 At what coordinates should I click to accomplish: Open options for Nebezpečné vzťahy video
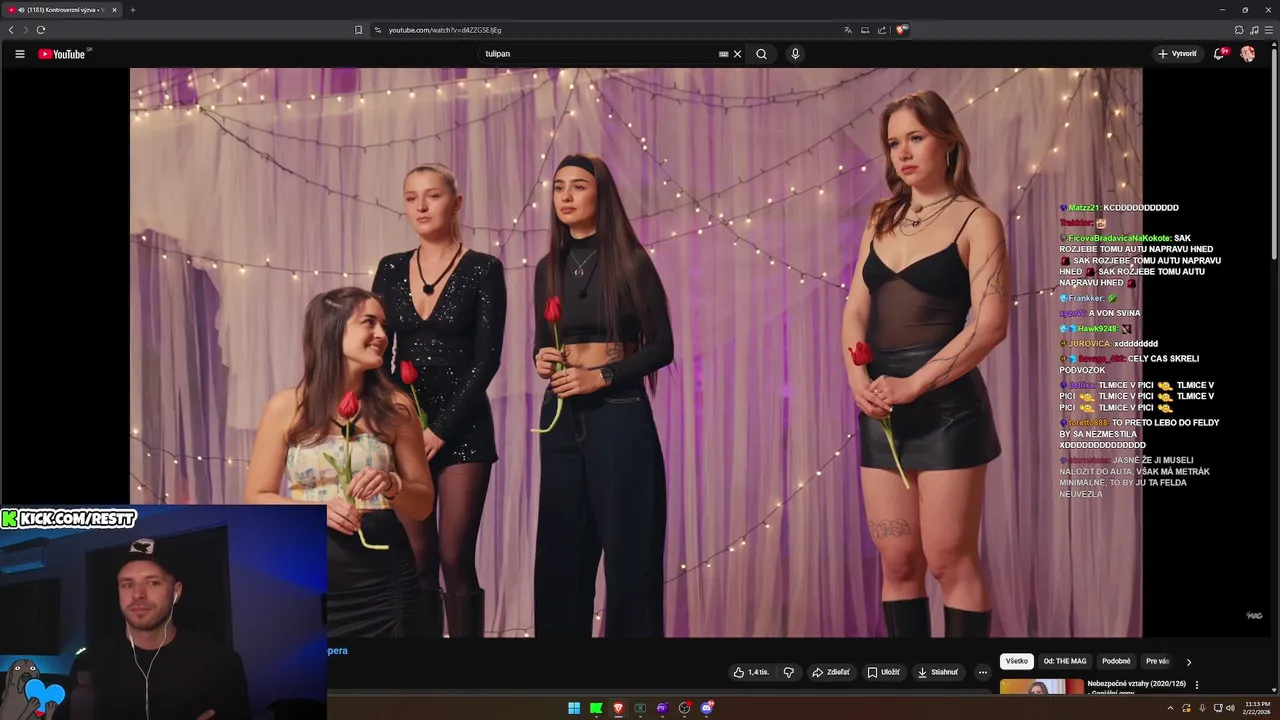click(x=1197, y=685)
